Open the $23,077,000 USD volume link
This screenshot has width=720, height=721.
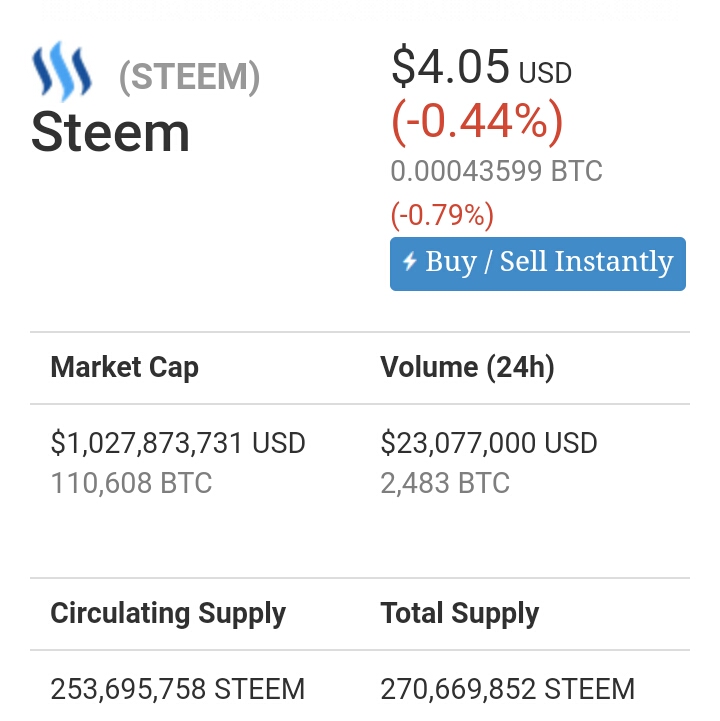[489, 443]
